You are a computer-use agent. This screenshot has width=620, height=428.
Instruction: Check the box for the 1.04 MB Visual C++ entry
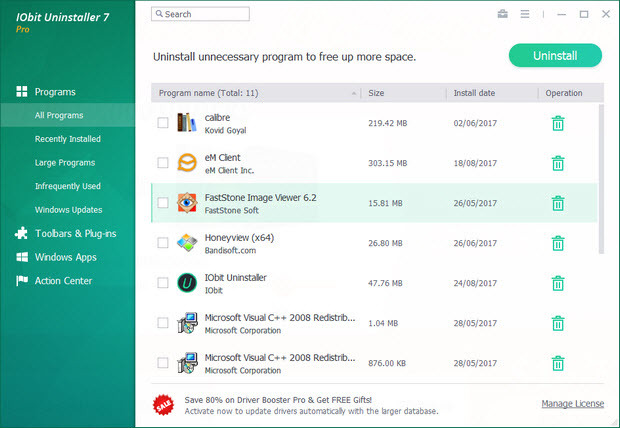coord(163,322)
